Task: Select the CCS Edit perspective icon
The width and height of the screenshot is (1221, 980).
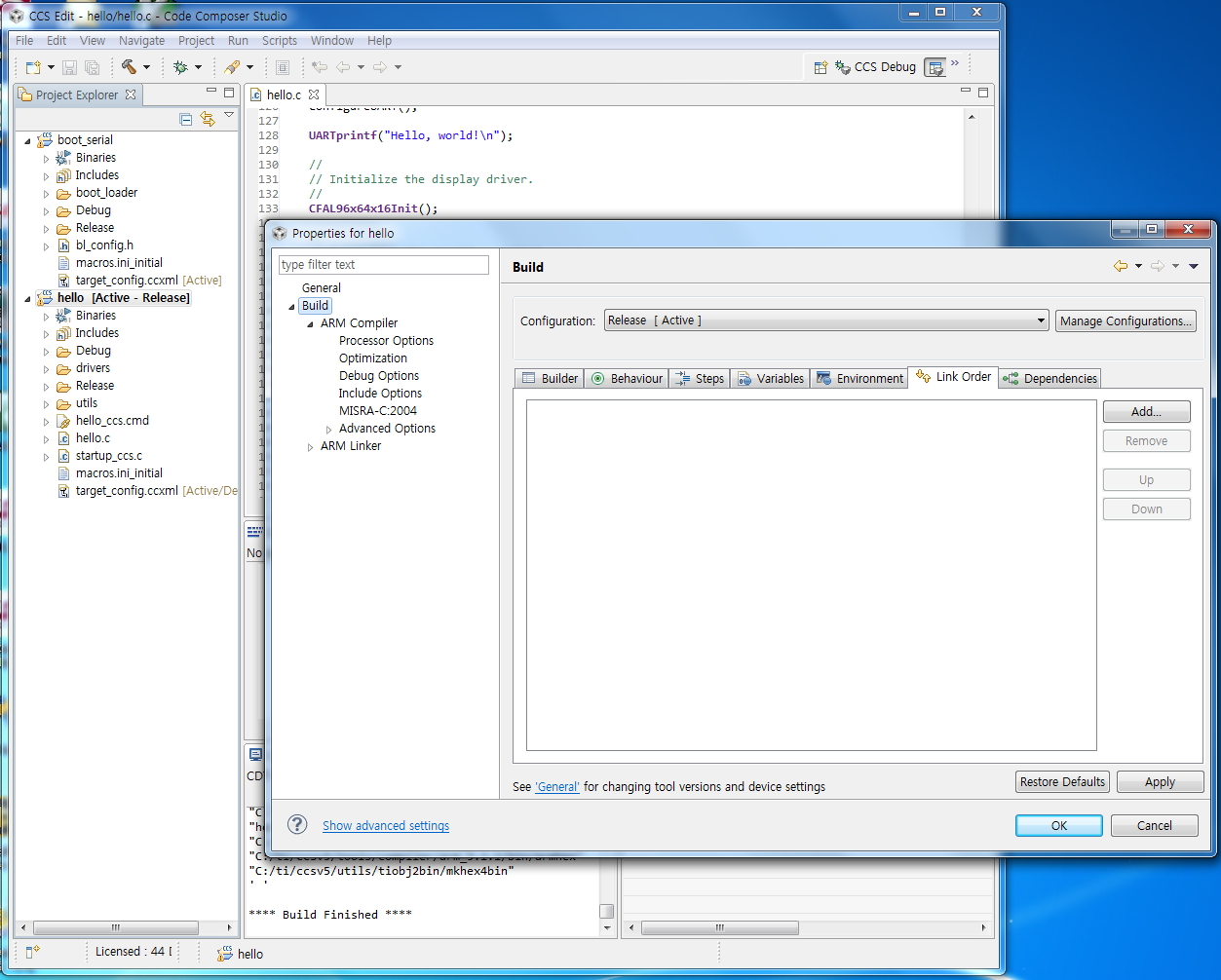Action: click(935, 67)
